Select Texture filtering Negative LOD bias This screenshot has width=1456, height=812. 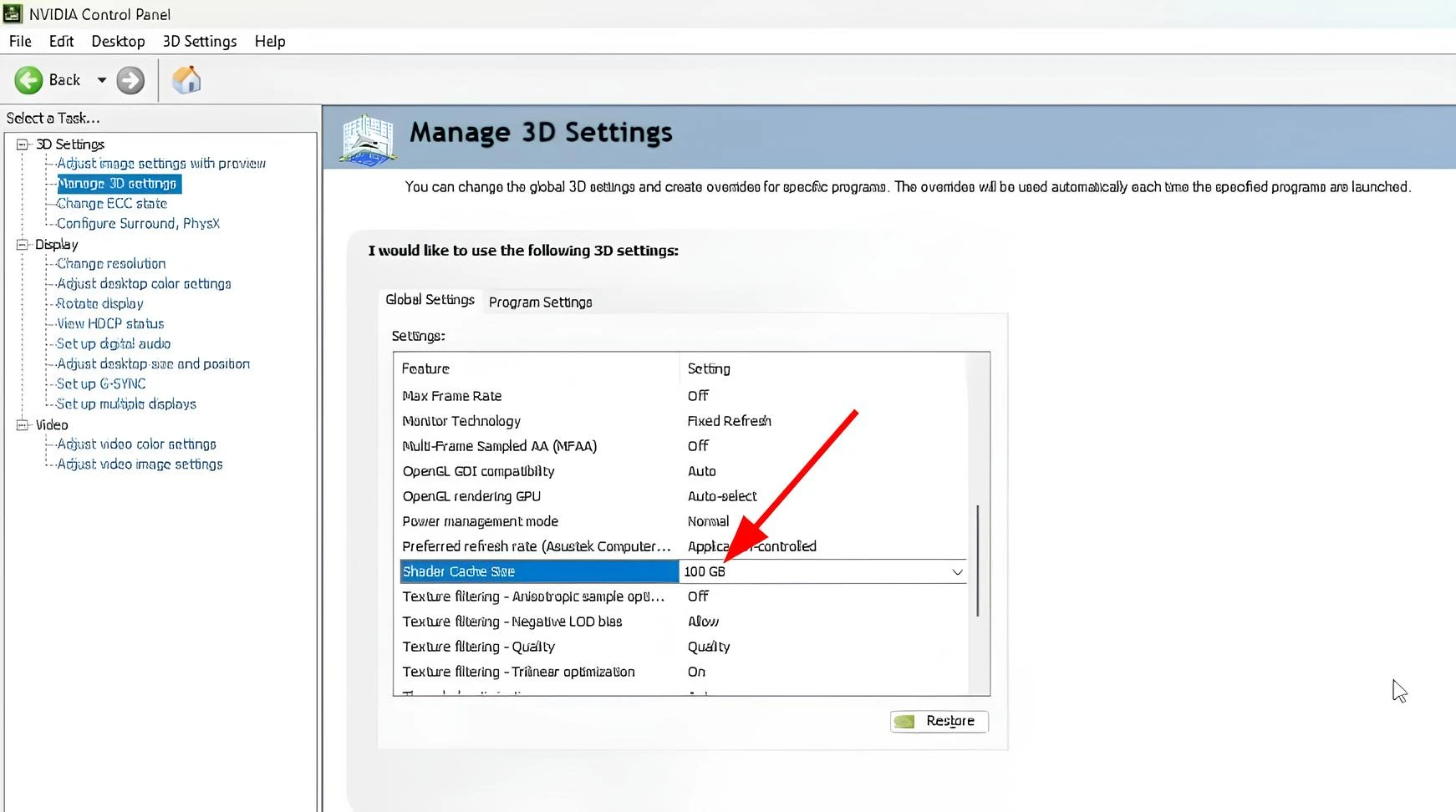click(683, 622)
